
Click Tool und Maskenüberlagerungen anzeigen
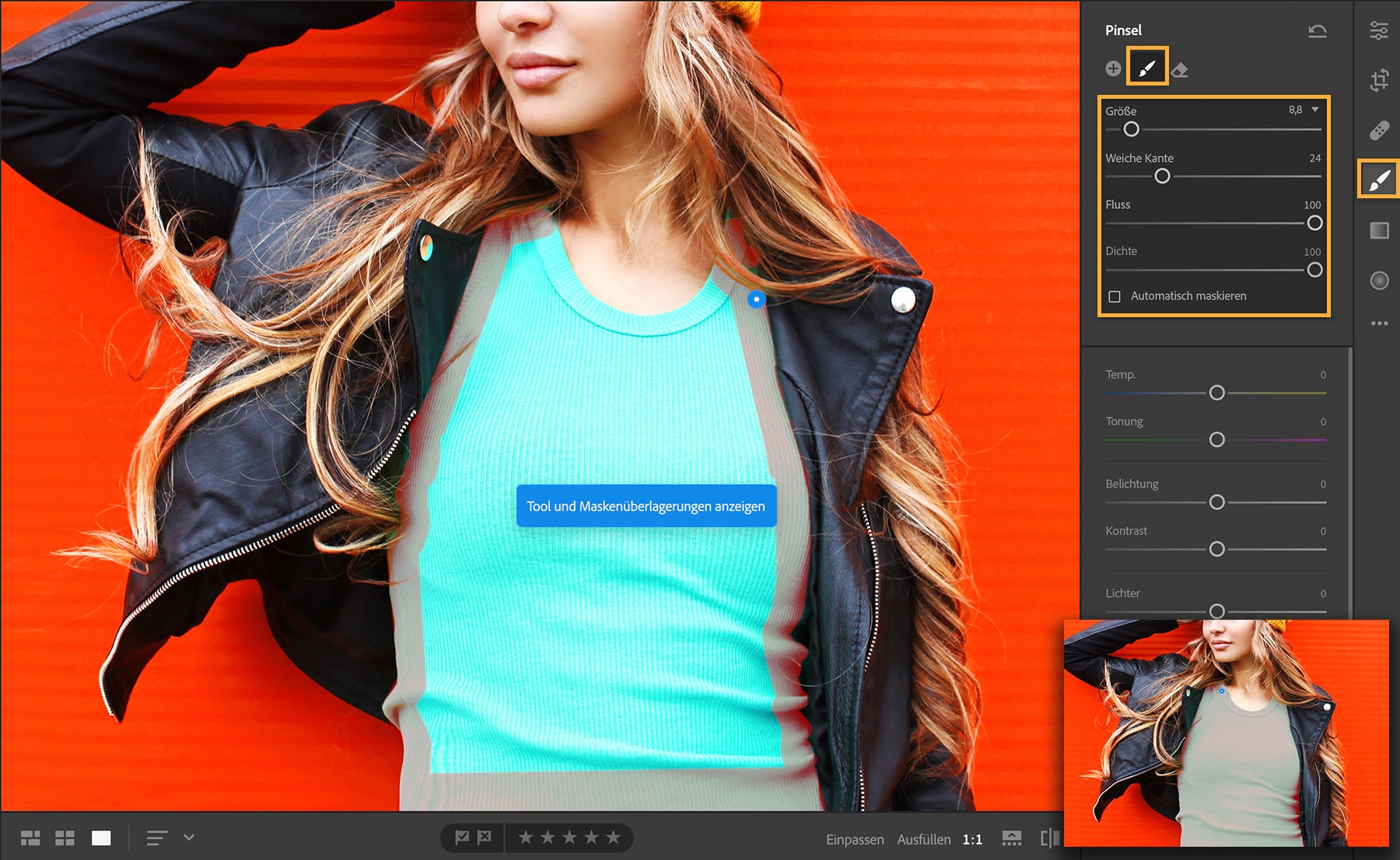click(646, 505)
